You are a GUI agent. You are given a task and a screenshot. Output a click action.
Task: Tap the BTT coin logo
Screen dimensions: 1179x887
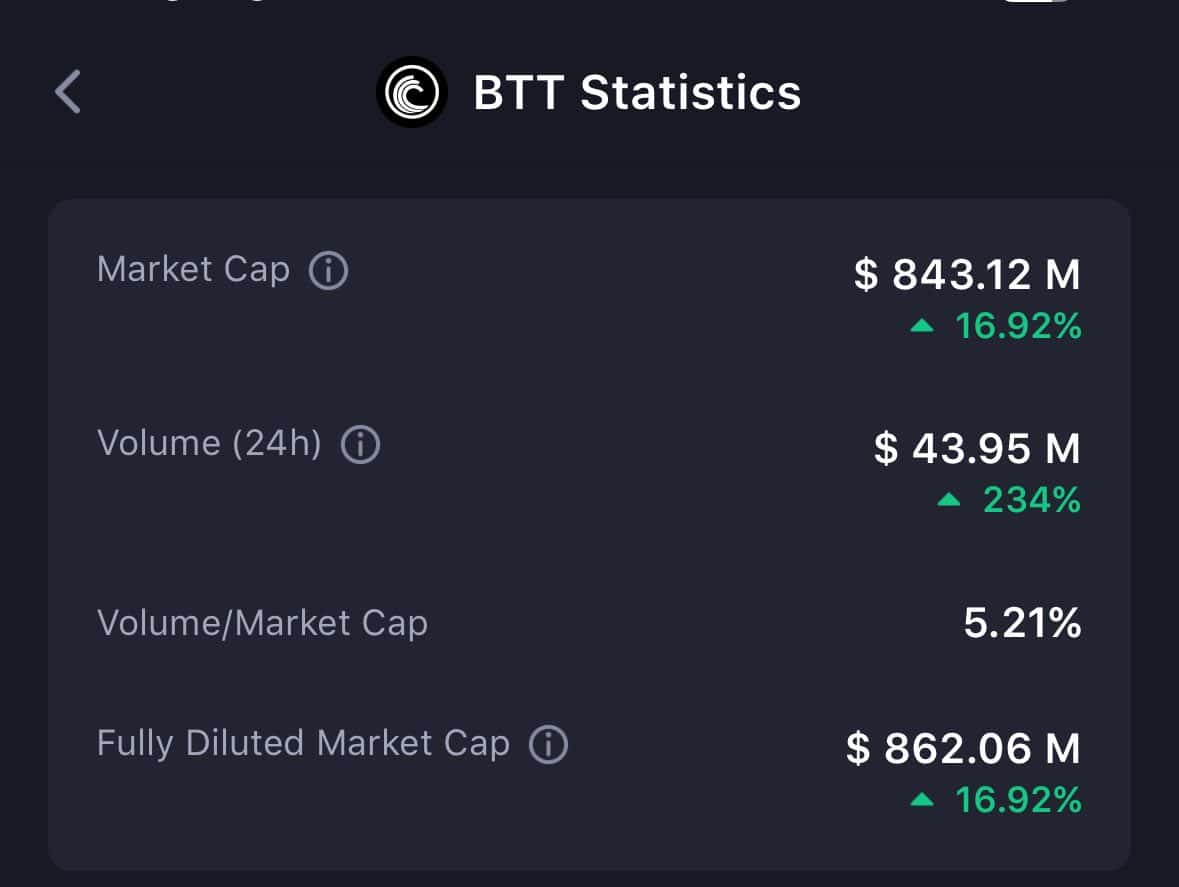pyautogui.click(x=412, y=92)
